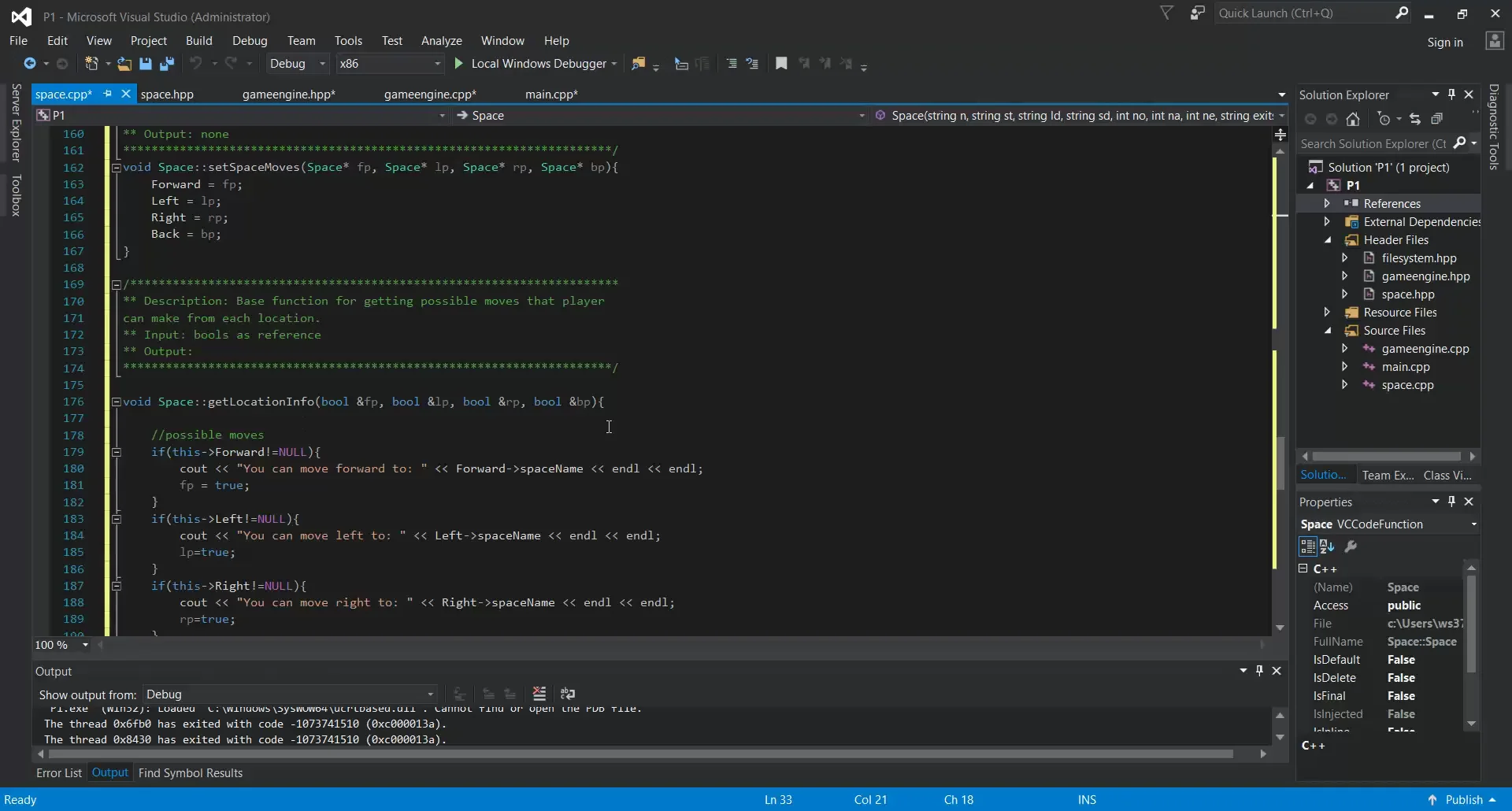This screenshot has width=1512, height=811.
Task: Open the Properties wrench icon page
Action: pos(1351,546)
